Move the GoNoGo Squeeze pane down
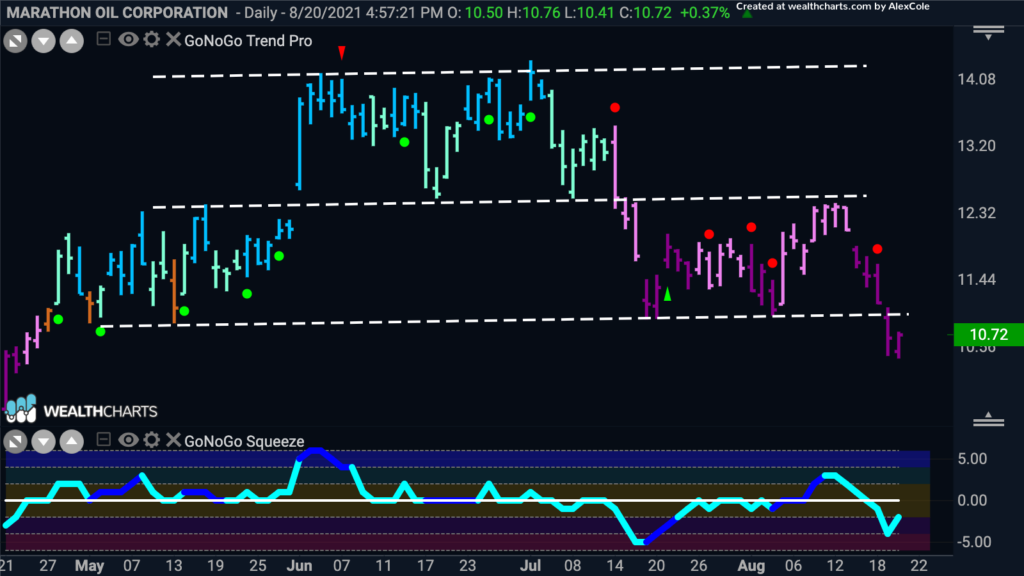 click(44, 442)
